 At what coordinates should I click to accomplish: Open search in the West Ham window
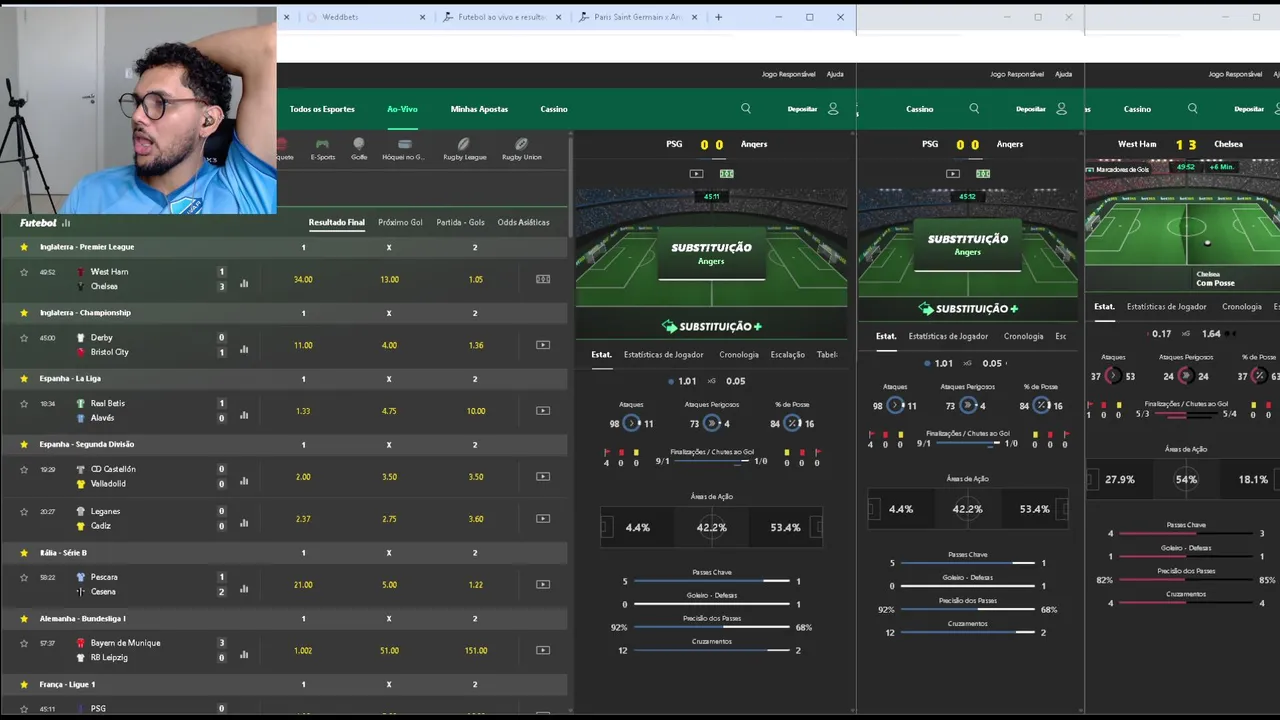pyautogui.click(x=1192, y=108)
